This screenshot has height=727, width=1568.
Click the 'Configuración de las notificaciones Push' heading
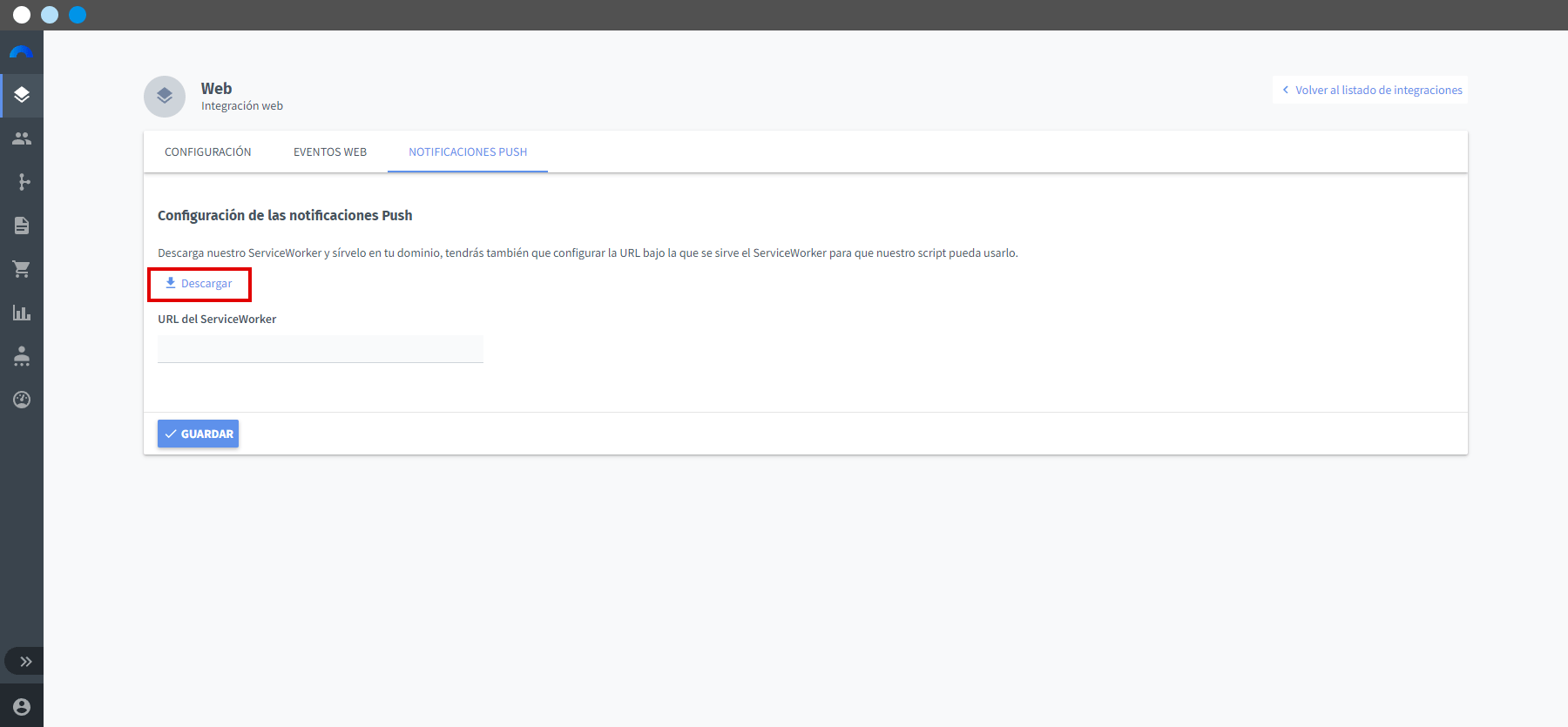[285, 215]
